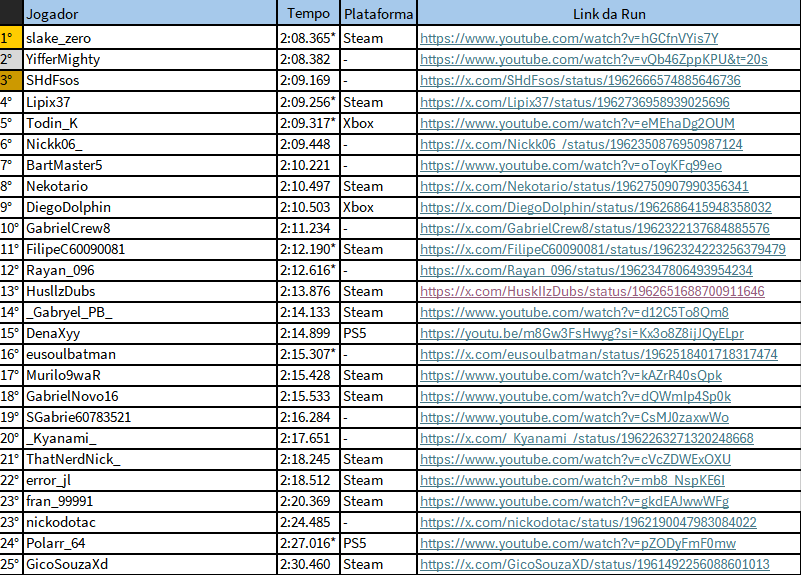Viewport: 801px width, 575px height.
Task: Open error_jl's YouTube run link
Action: (x=572, y=481)
